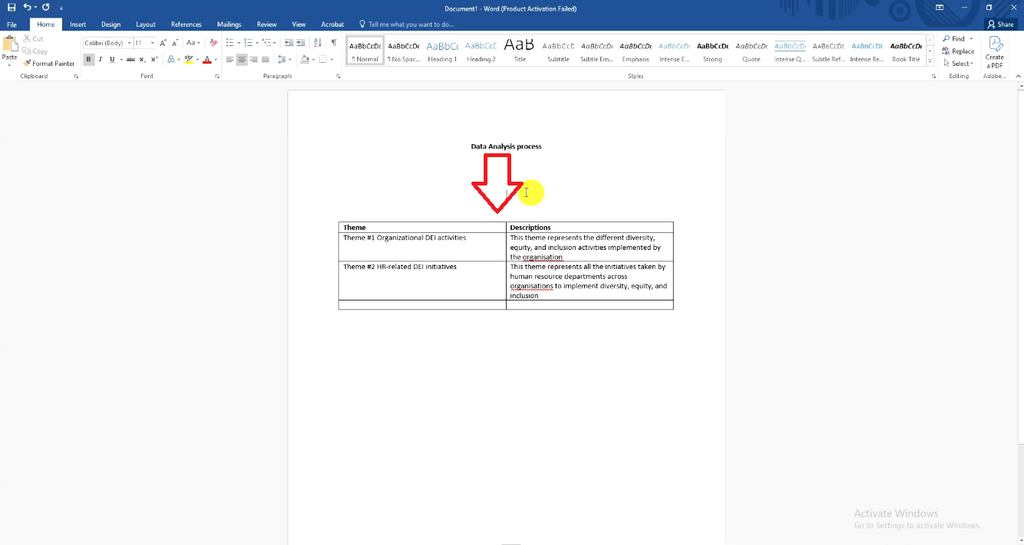Open the Shading paint bucket color
The width and height of the screenshot is (1024, 545).
[x=304, y=59]
